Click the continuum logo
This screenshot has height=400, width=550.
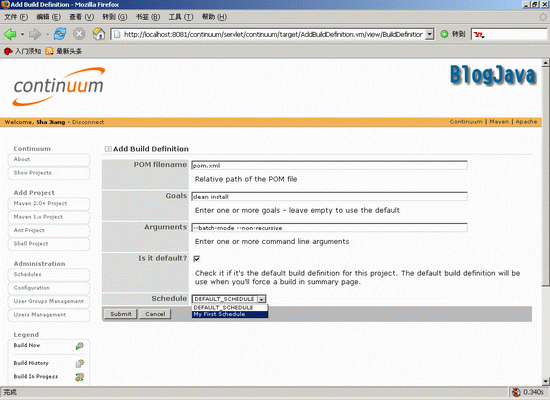click(x=59, y=87)
